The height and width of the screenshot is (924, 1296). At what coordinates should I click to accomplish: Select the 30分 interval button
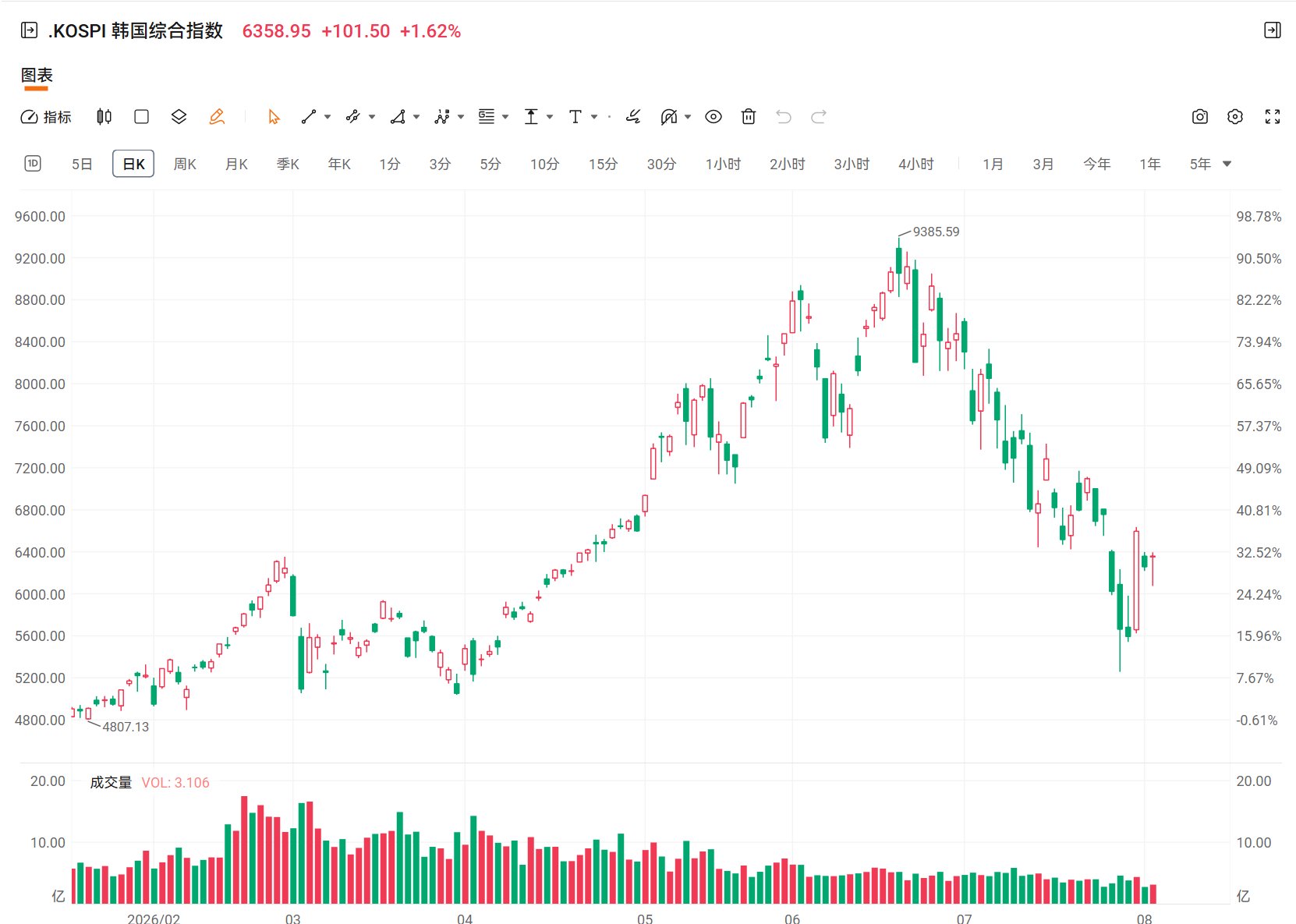pyautogui.click(x=661, y=164)
